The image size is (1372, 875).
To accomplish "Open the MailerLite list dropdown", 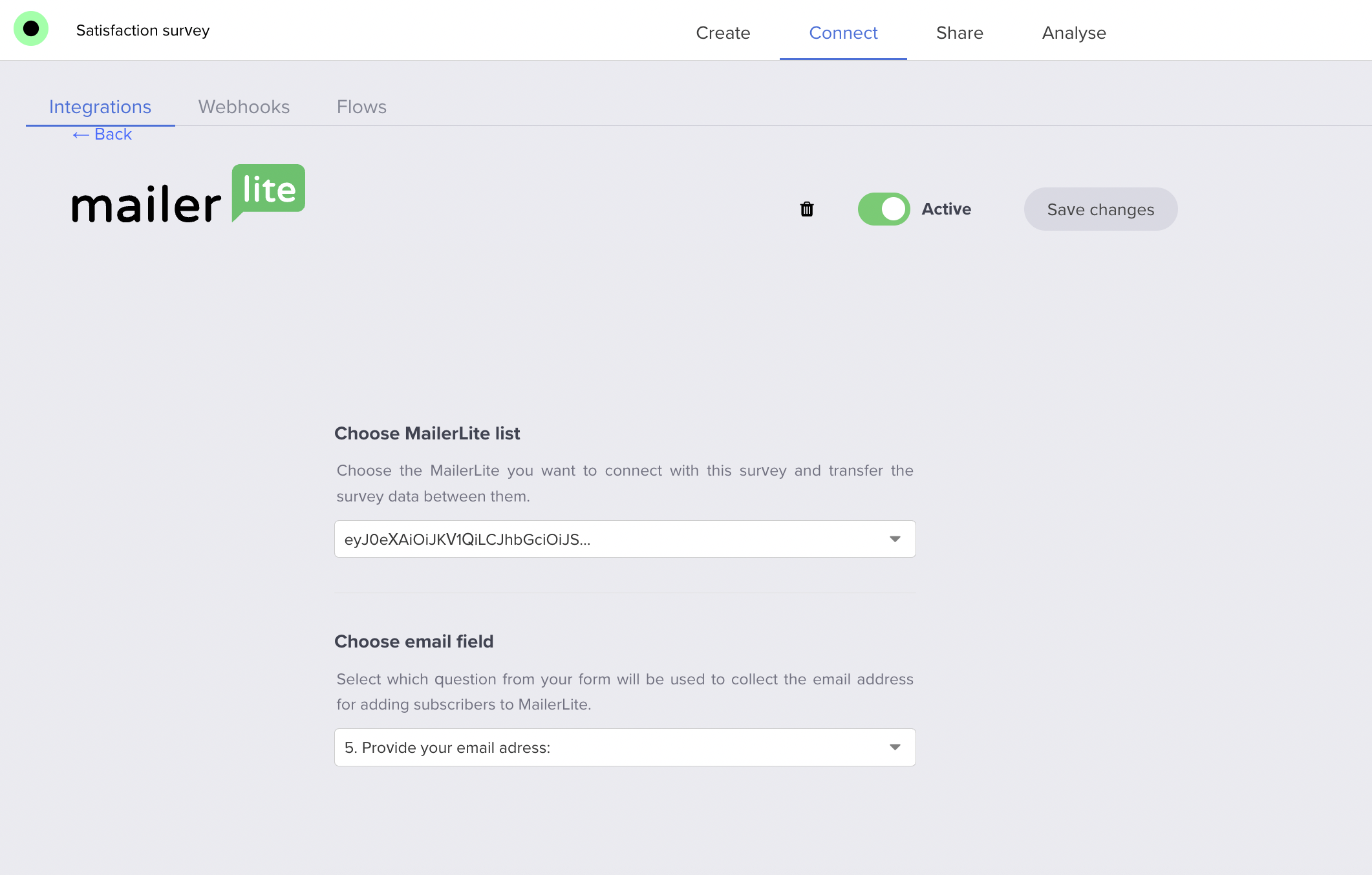I will tap(625, 539).
